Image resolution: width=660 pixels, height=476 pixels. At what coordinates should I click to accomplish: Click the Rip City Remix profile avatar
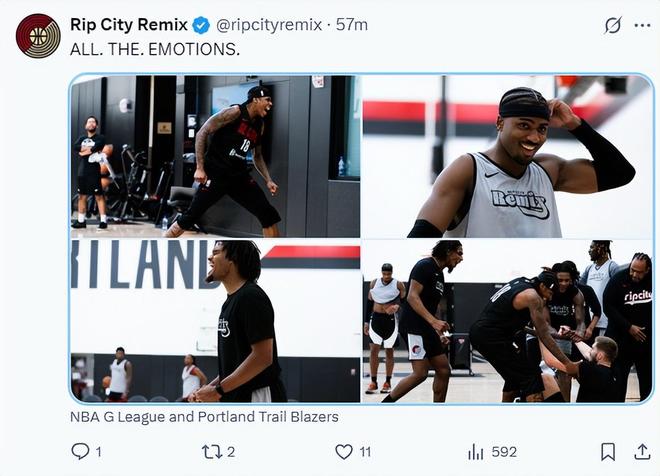coord(38,36)
